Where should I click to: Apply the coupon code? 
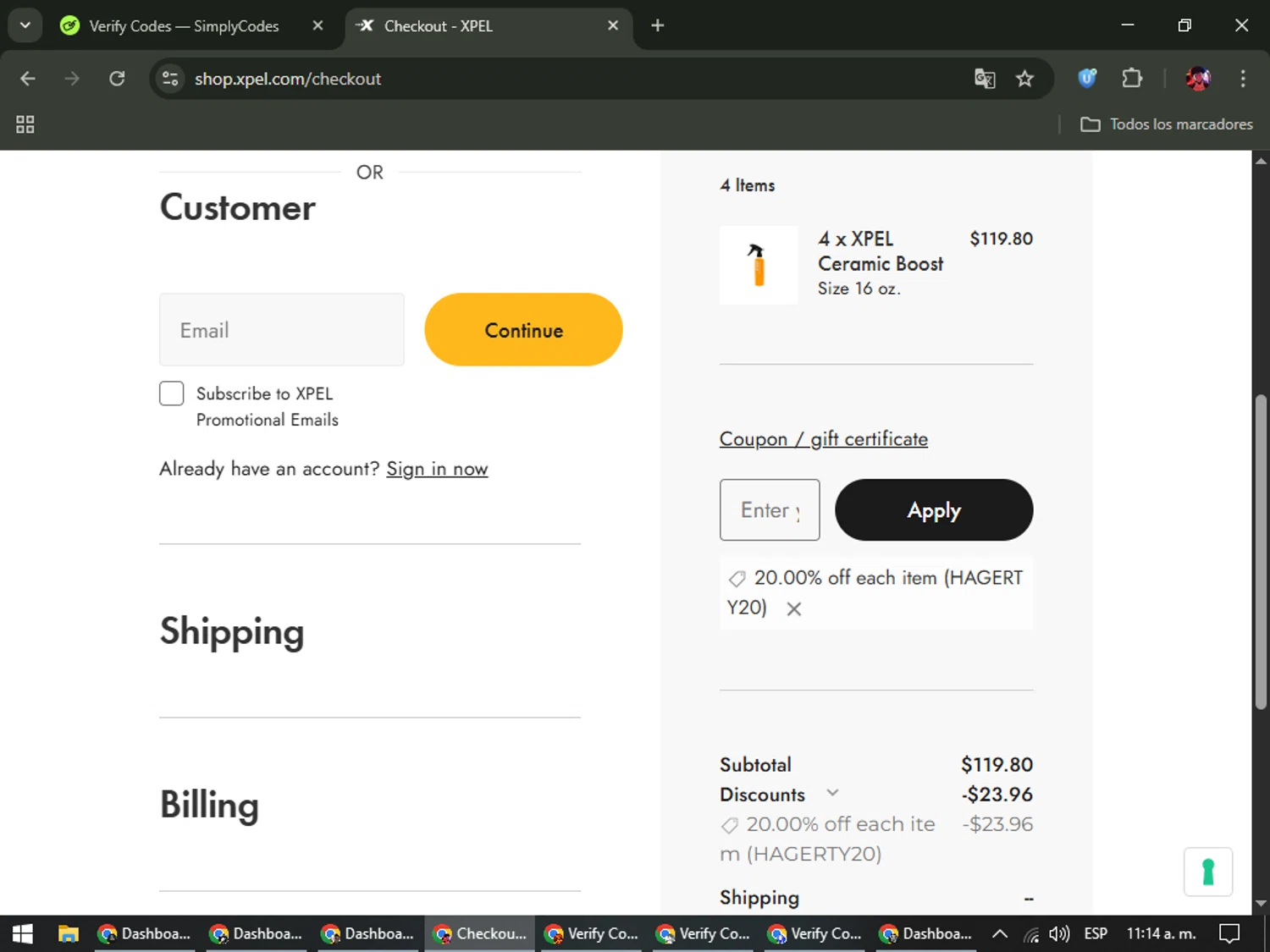click(934, 510)
